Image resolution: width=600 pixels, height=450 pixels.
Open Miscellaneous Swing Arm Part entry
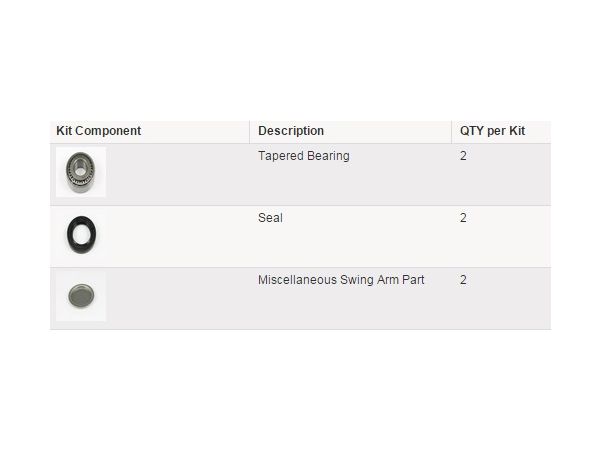[x=341, y=280]
